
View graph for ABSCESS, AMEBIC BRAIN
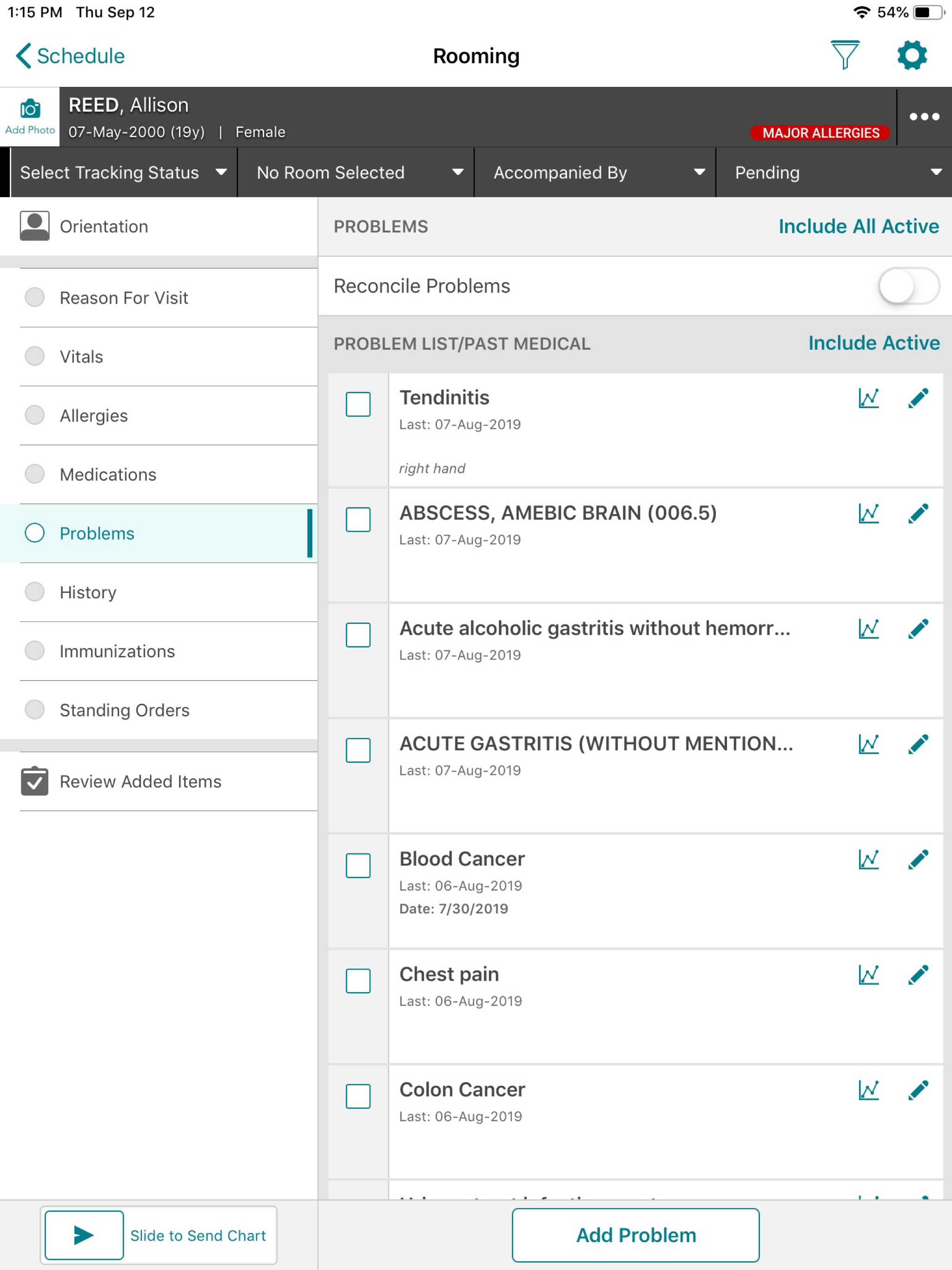pyautogui.click(x=869, y=513)
